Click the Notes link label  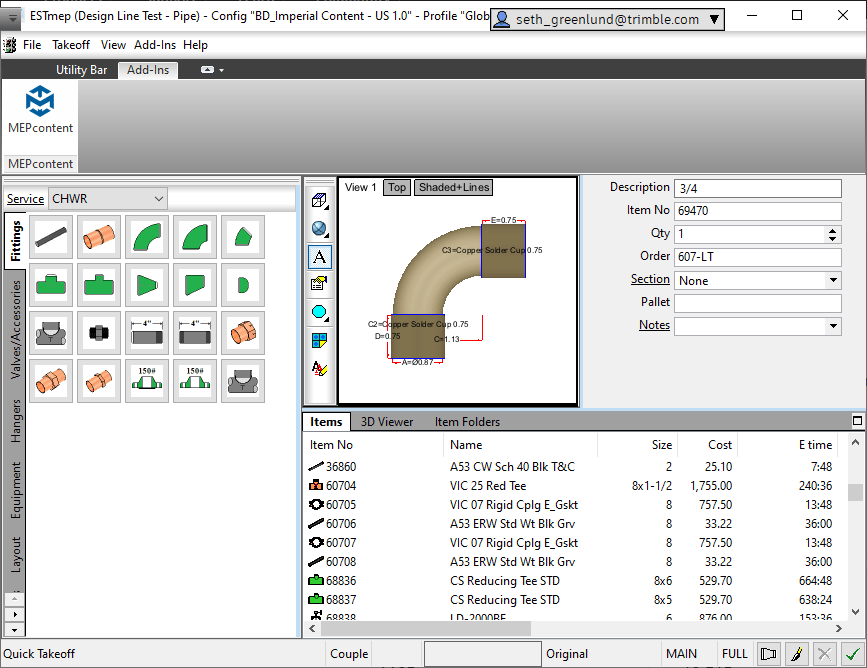(655, 325)
